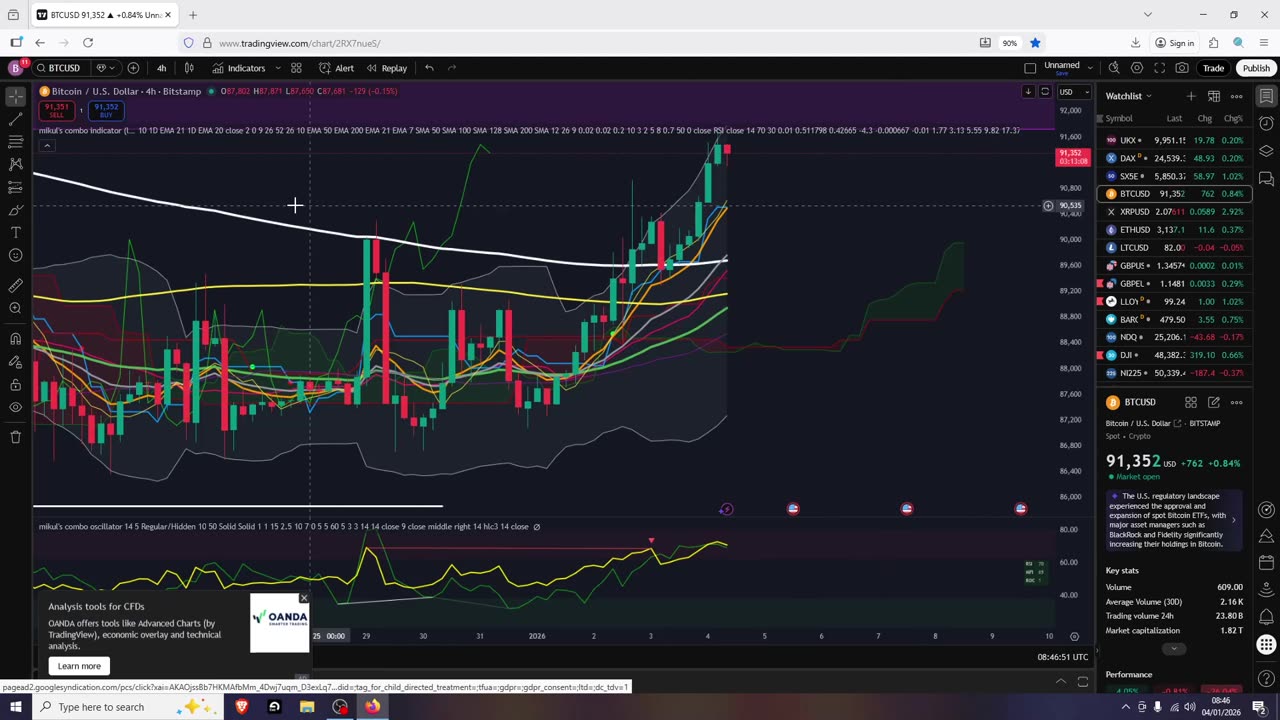Expand the favorite indicators dropdown arrow
The height and width of the screenshot is (720, 1280).
(279, 68)
